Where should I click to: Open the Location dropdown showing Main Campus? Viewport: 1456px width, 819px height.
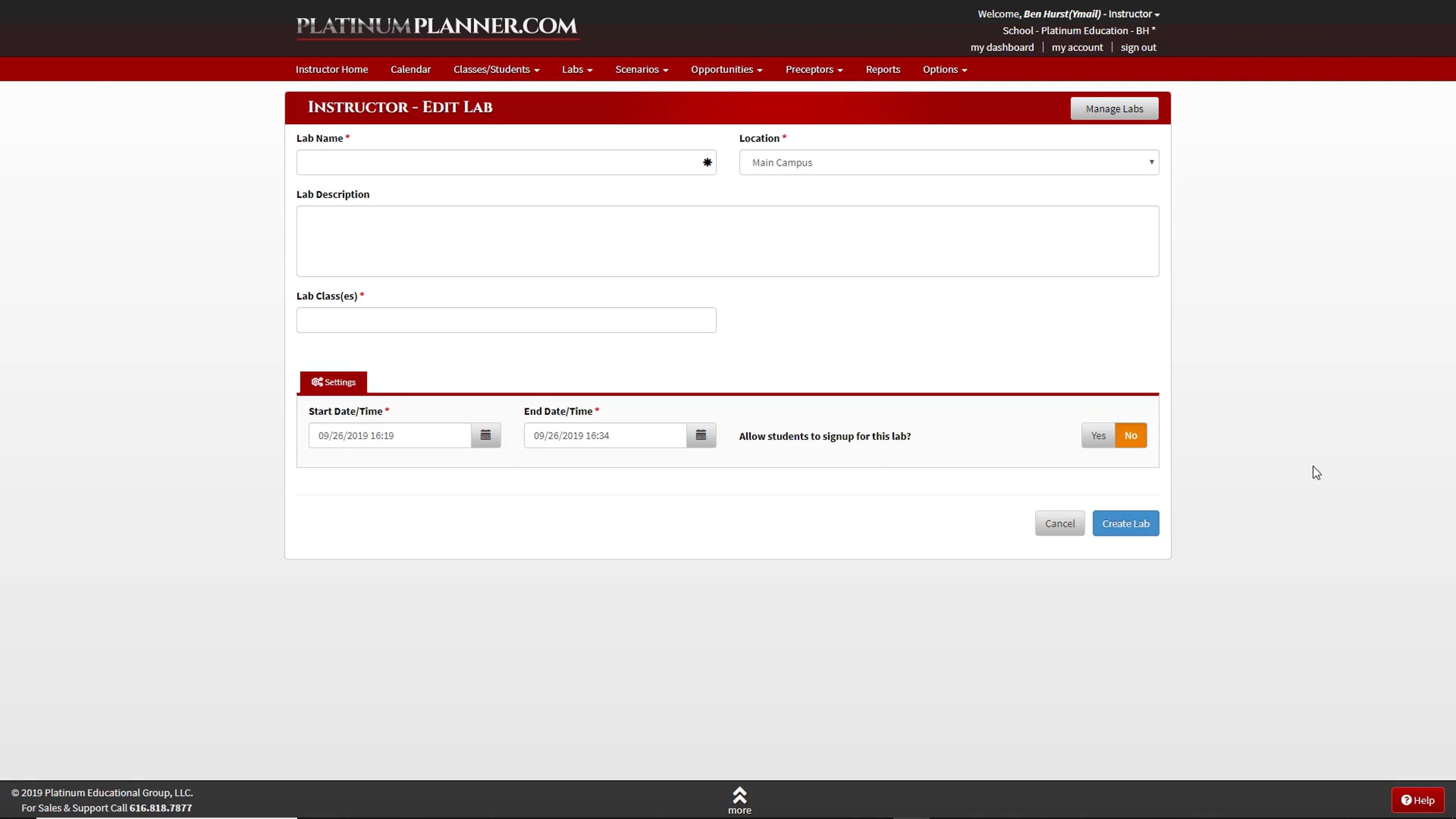(948, 162)
